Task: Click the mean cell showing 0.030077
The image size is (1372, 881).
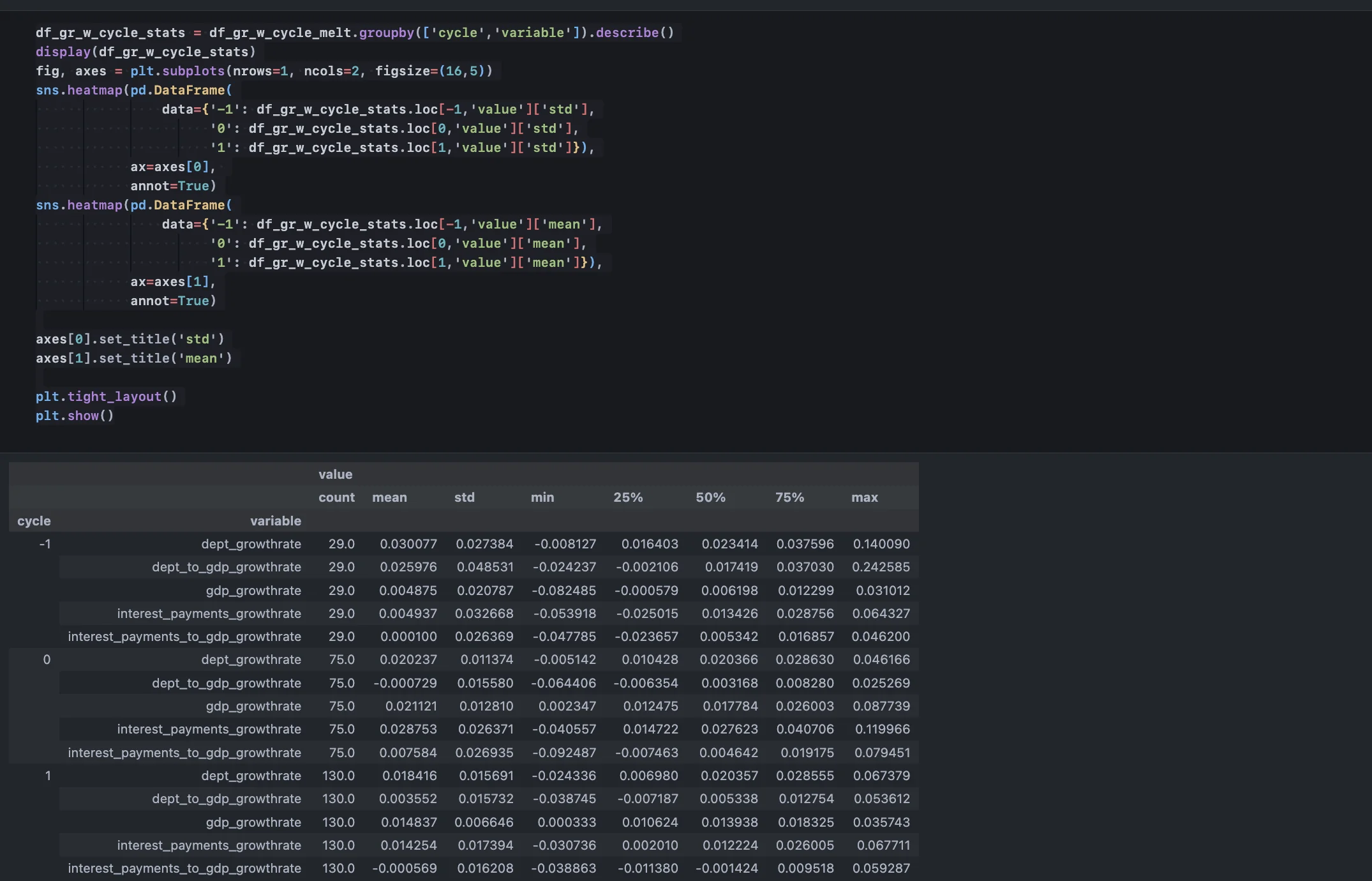Action: pos(408,544)
